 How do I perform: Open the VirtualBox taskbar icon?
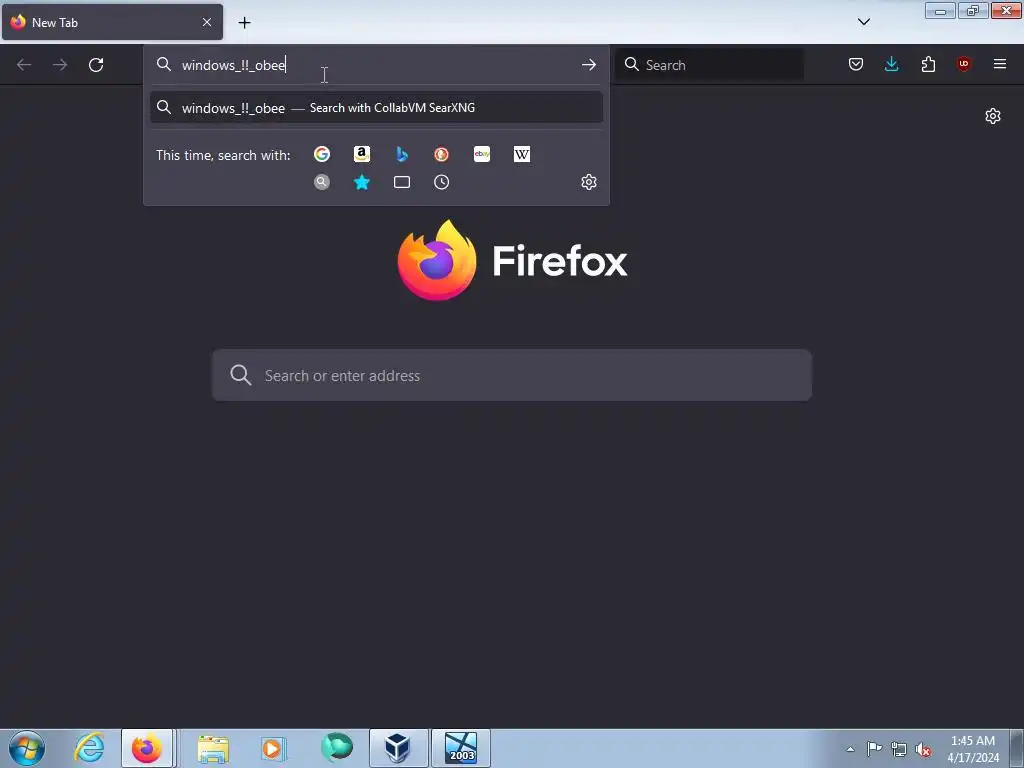pos(398,748)
